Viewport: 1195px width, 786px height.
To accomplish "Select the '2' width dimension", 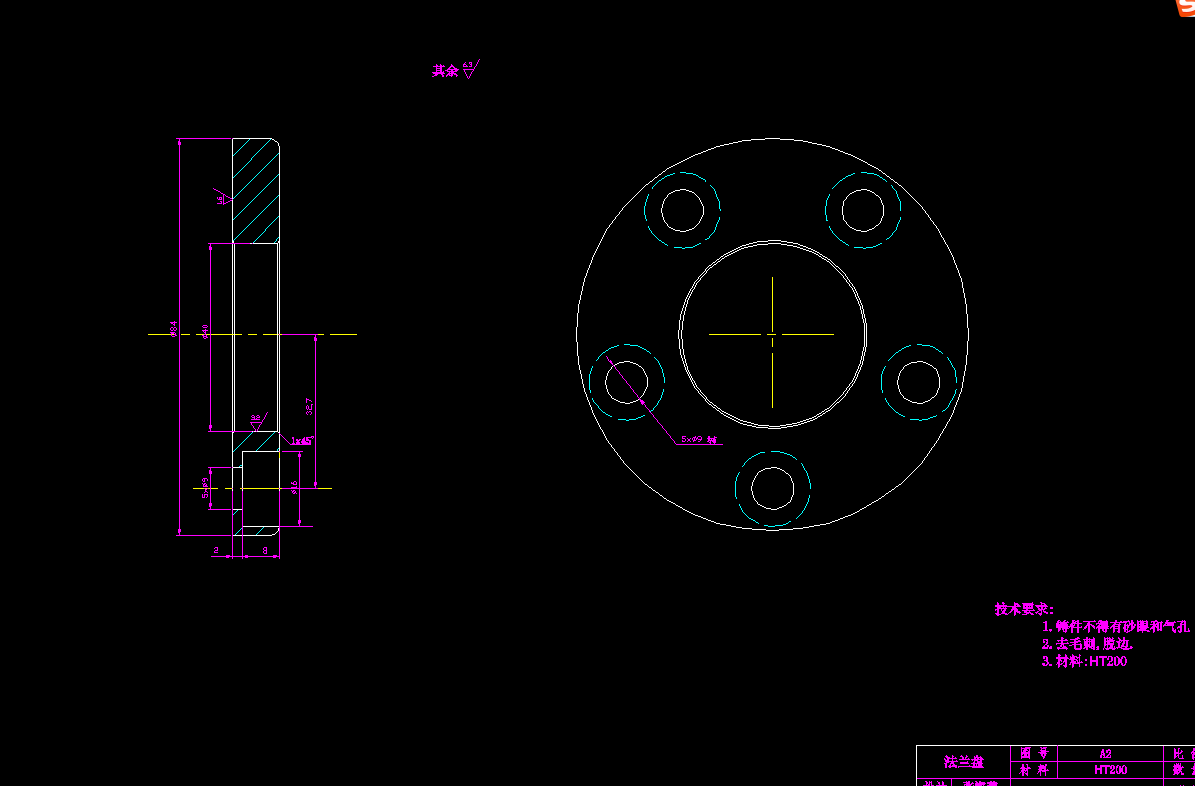I will [216, 550].
